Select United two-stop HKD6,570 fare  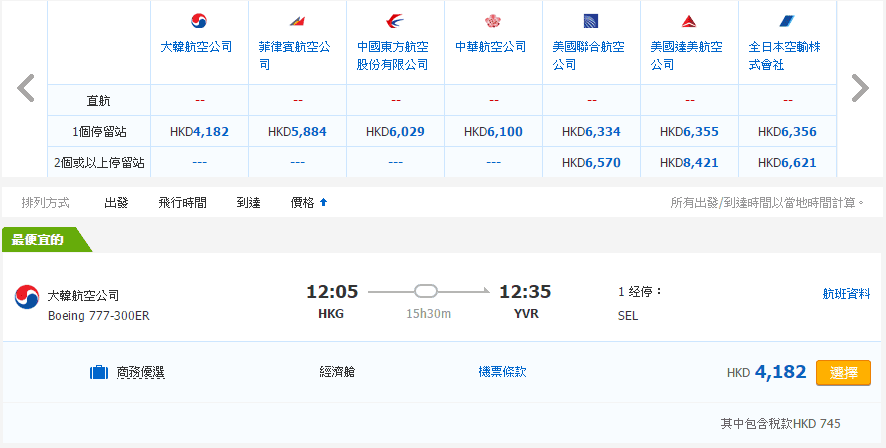pos(591,162)
